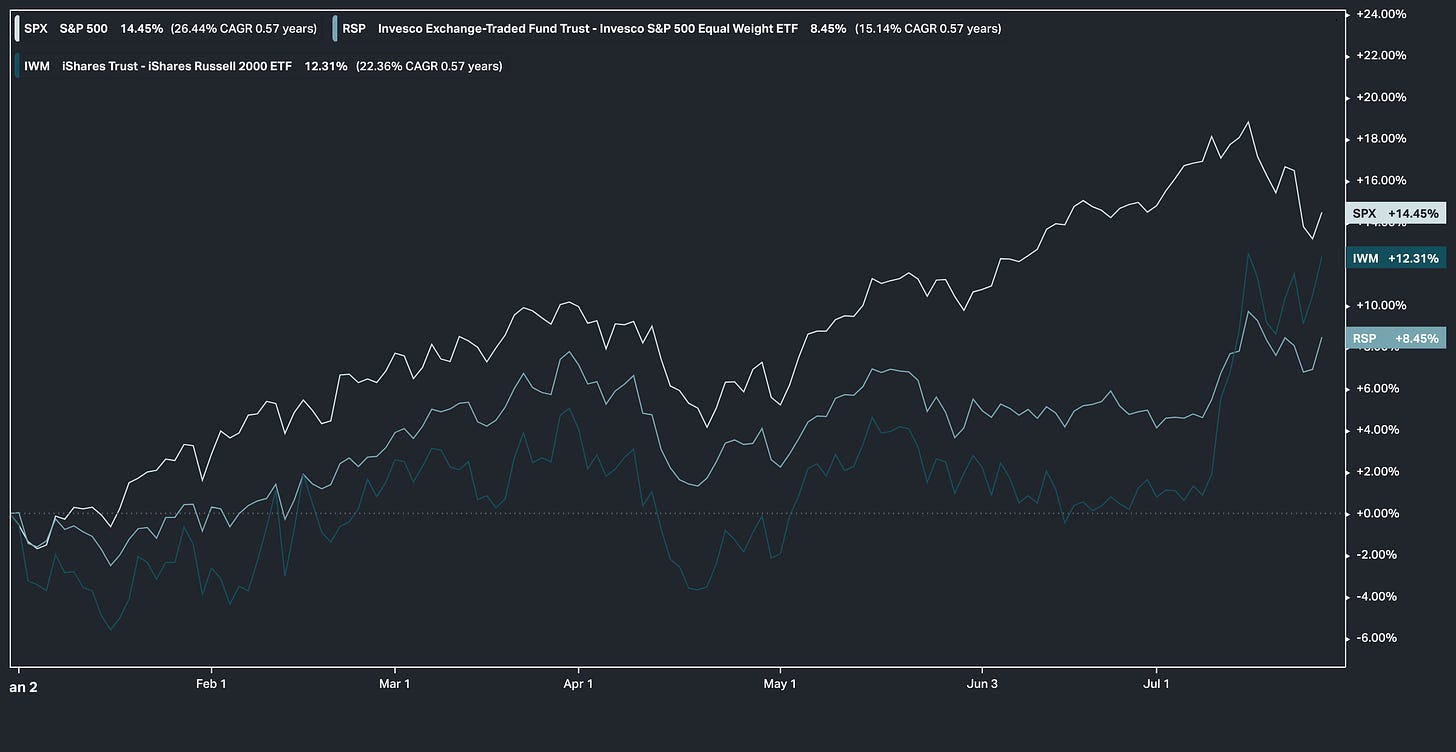Click the 12.31% return value for IWM
Image resolution: width=1456 pixels, height=752 pixels.
(326, 66)
